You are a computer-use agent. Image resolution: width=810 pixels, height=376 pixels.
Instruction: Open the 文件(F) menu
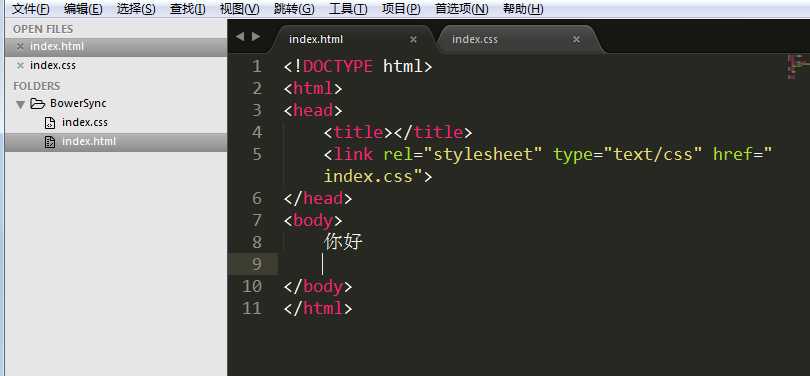coord(31,9)
